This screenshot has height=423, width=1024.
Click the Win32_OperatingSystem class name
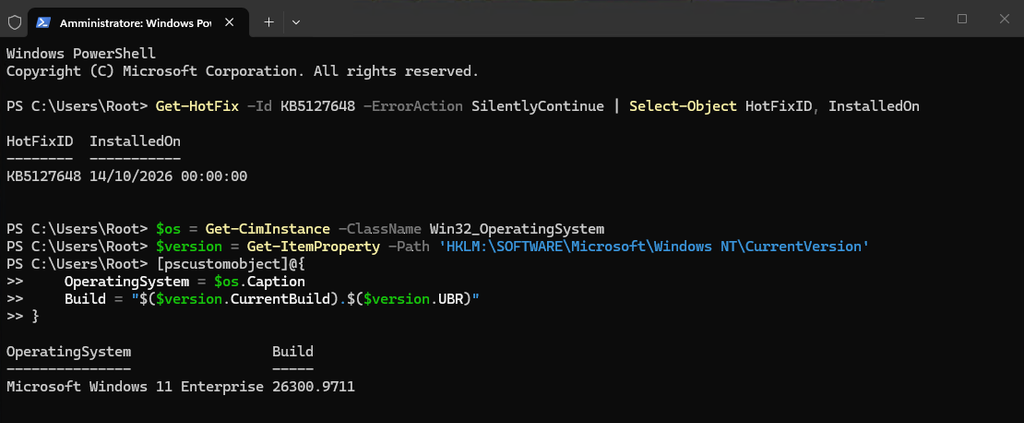[517, 229]
